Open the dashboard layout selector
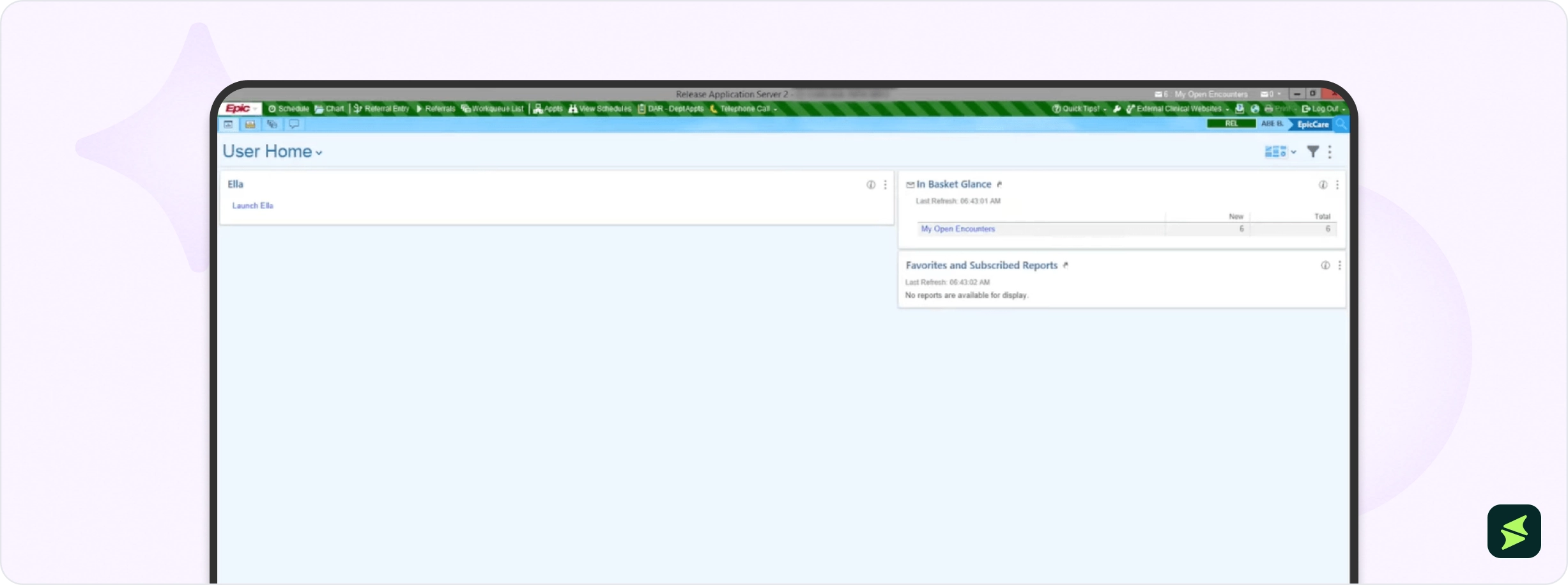 (x=1280, y=152)
